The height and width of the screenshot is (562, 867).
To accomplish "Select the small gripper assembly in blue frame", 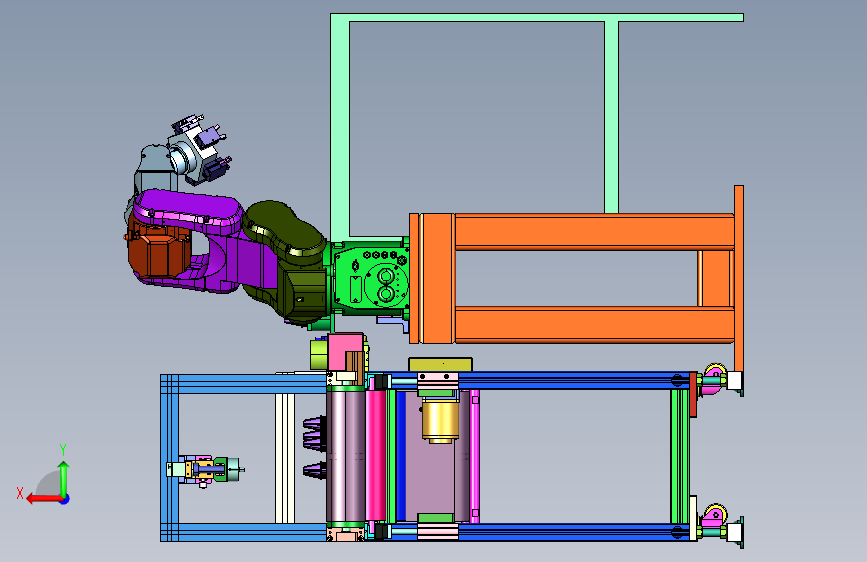I will 205,471.
